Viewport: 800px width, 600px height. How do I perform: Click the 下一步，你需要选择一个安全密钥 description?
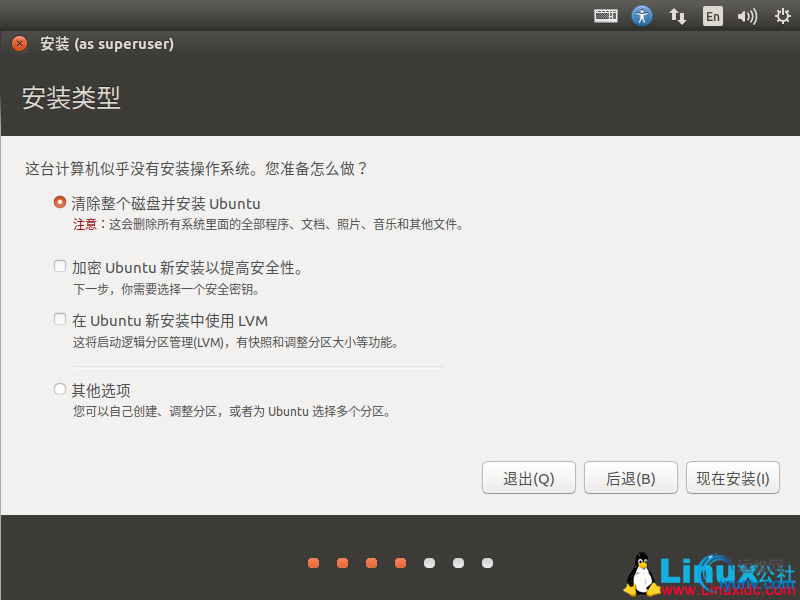pyautogui.click(x=167, y=290)
